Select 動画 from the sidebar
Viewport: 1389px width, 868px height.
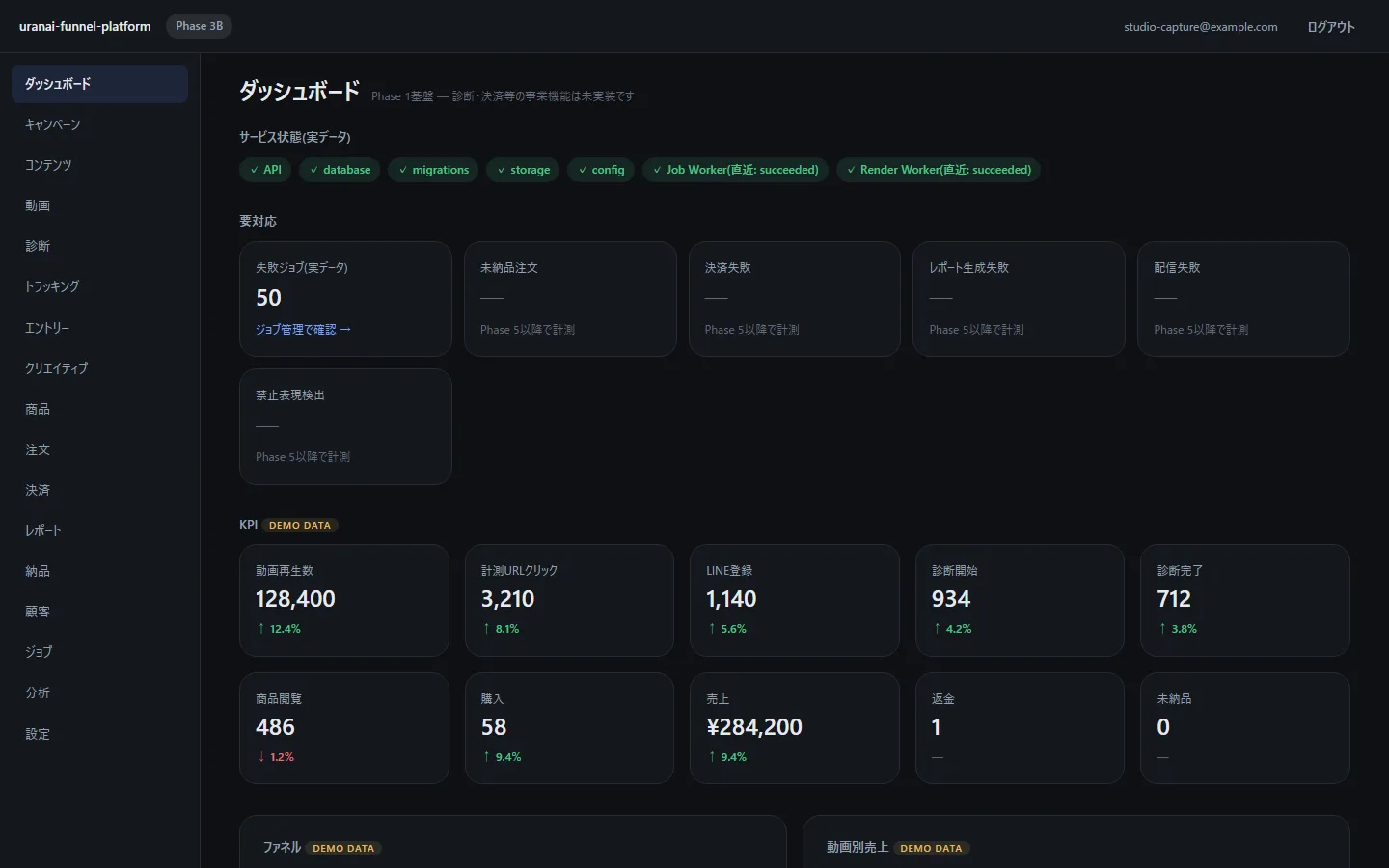pos(99,205)
